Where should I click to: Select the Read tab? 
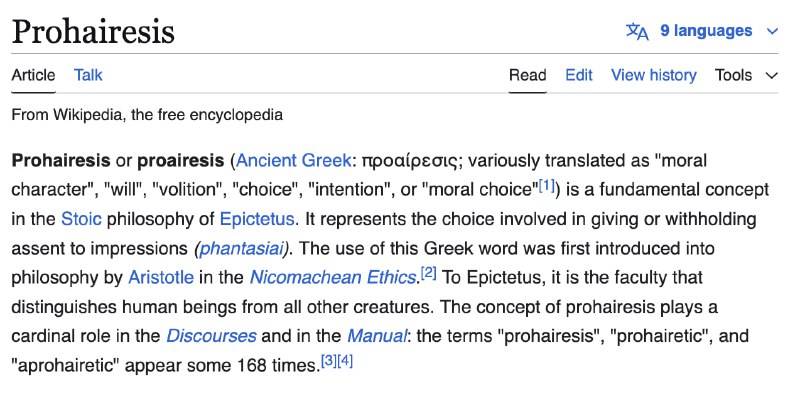click(528, 75)
